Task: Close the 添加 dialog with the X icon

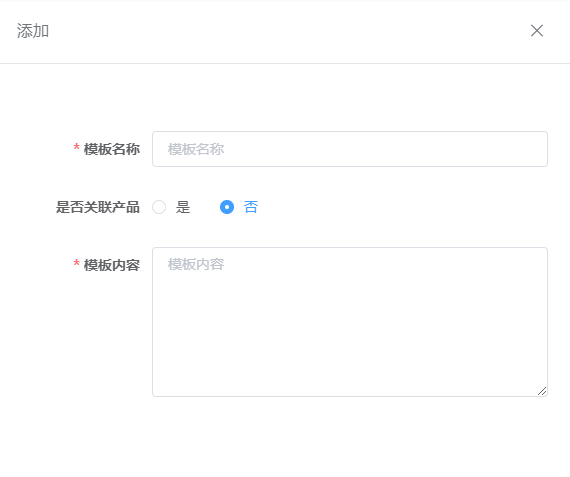Action: tap(537, 31)
